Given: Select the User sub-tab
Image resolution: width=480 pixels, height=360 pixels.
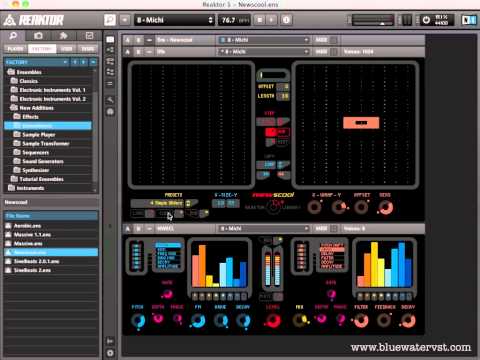Looking at the screenshot, I should pos(66,49).
